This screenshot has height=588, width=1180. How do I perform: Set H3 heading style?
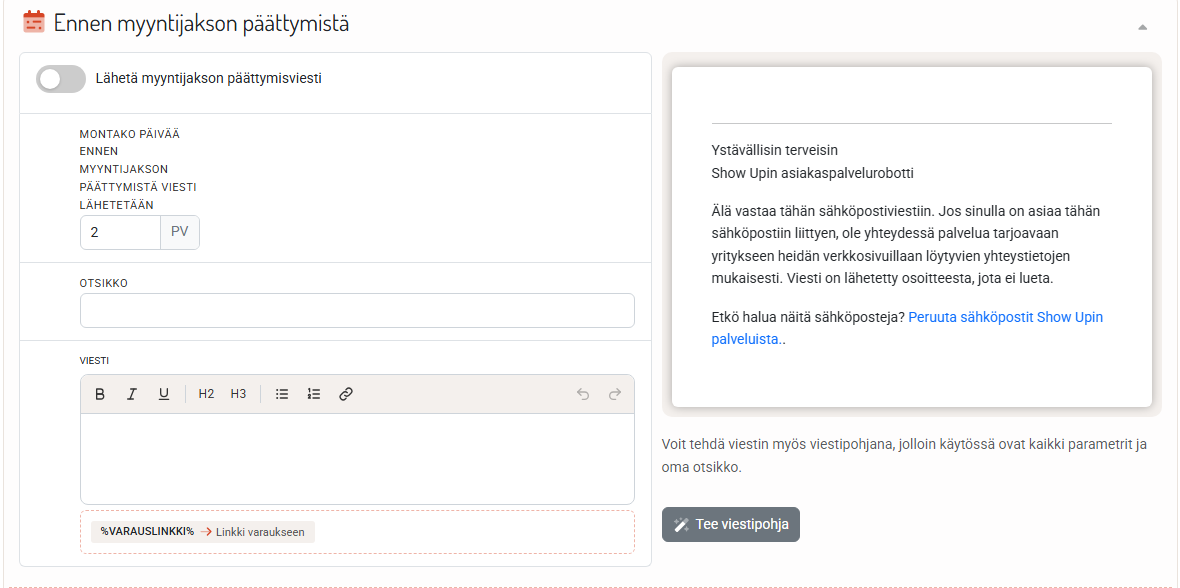click(x=239, y=394)
